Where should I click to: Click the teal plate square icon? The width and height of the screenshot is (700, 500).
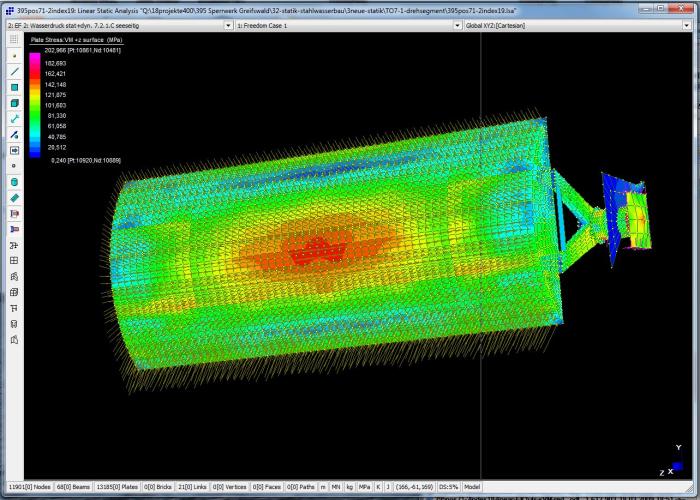(14, 87)
